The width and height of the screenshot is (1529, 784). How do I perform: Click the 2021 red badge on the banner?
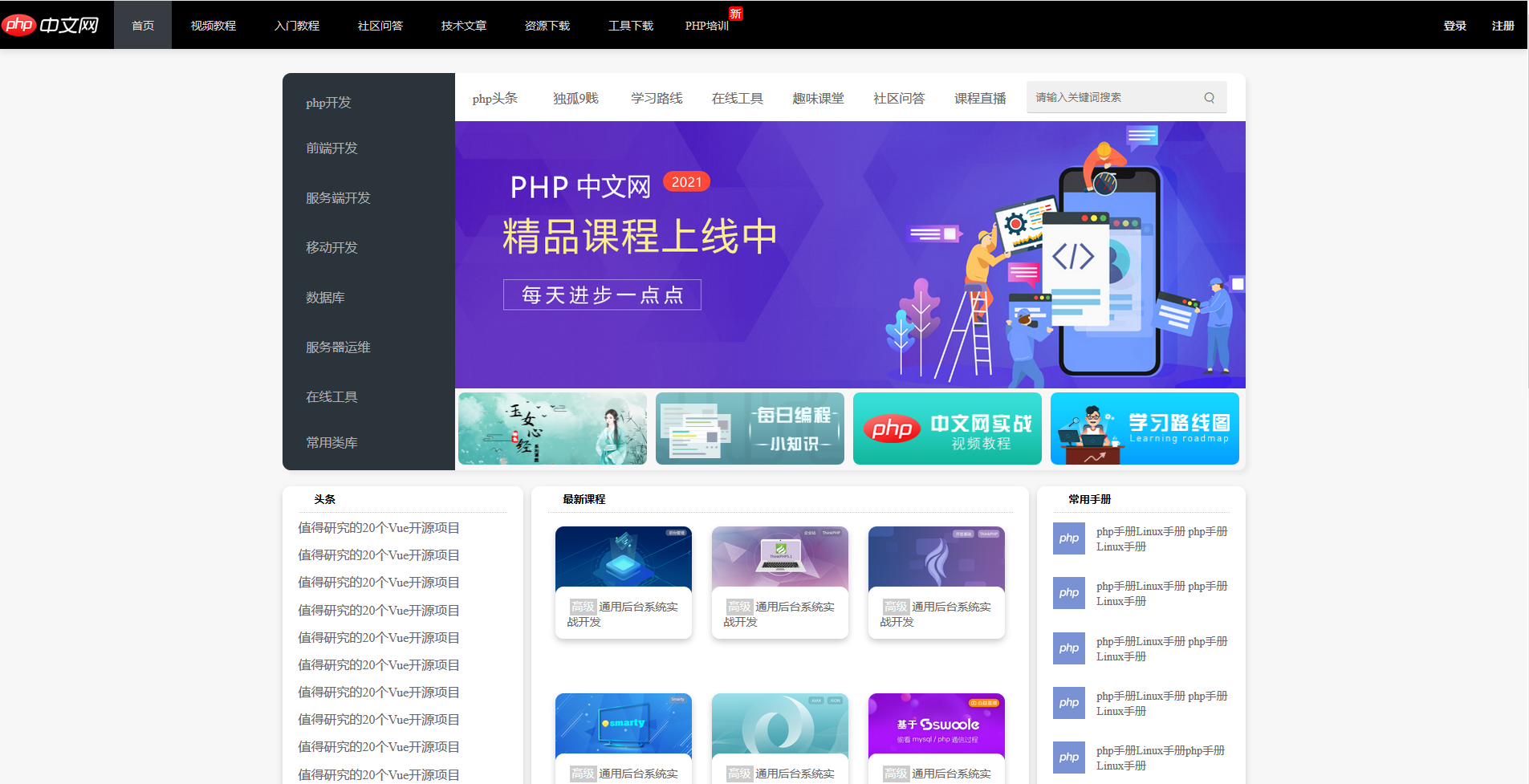[686, 182]
